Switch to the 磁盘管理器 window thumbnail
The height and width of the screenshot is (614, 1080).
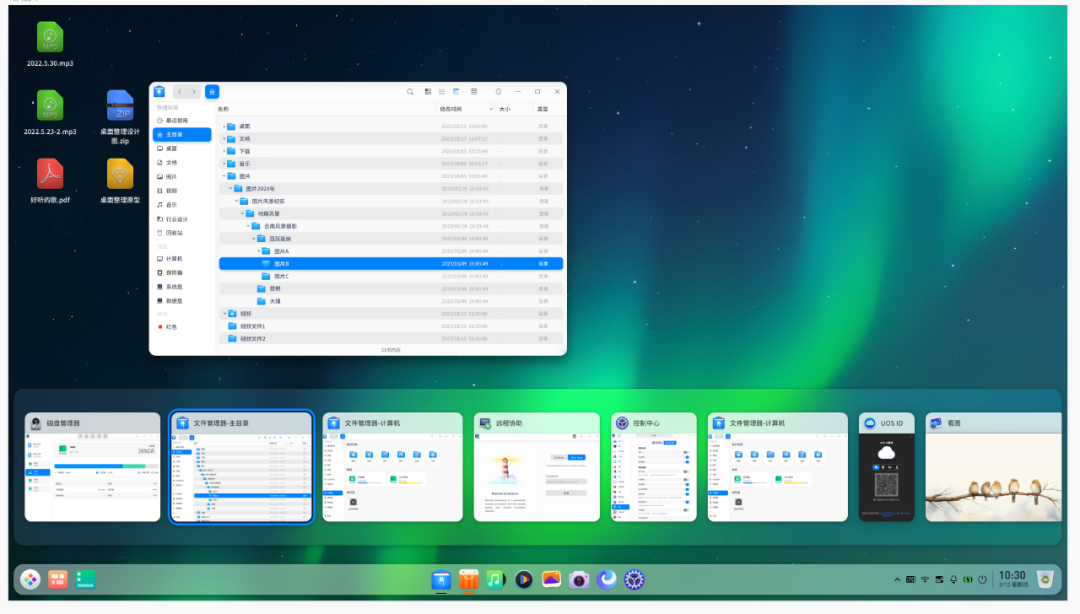[x=92, y=467]
